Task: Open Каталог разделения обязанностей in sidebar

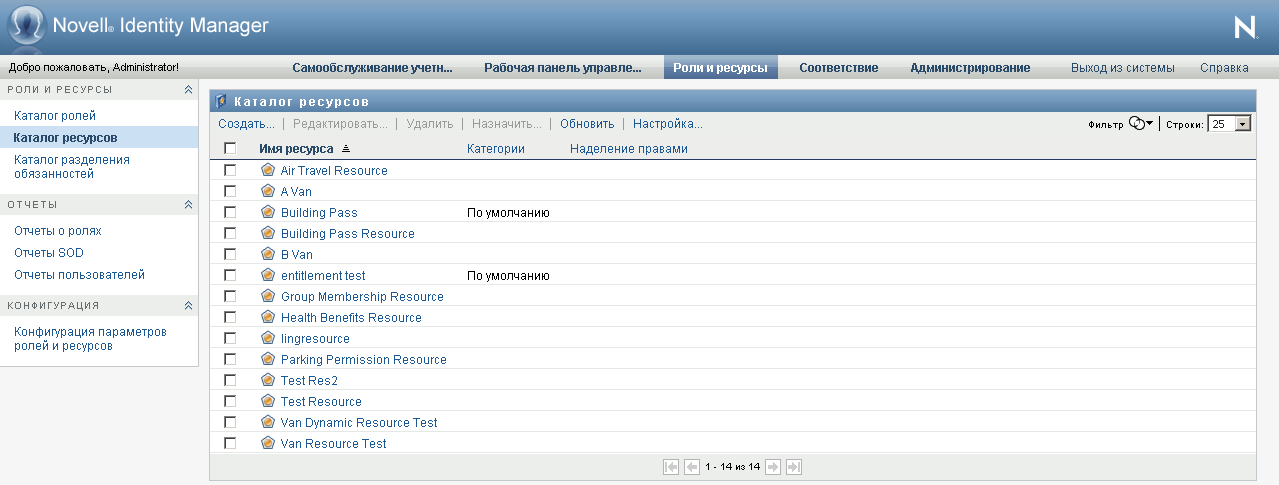Action: 72,166
